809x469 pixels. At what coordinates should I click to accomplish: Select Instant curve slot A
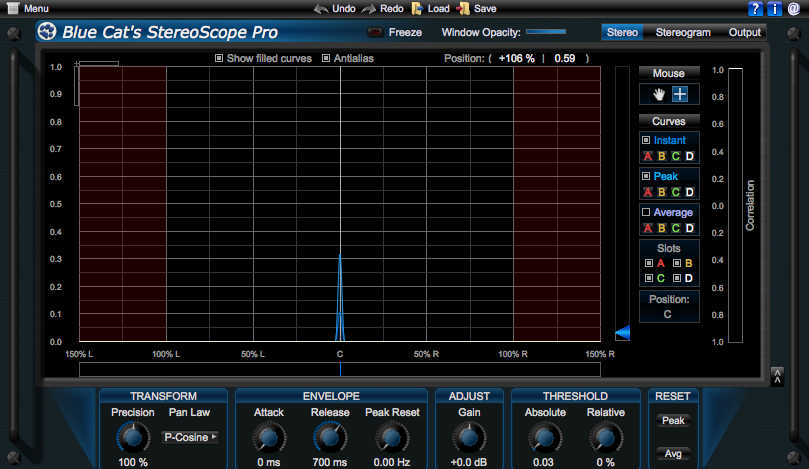click(x=648, y=156)
